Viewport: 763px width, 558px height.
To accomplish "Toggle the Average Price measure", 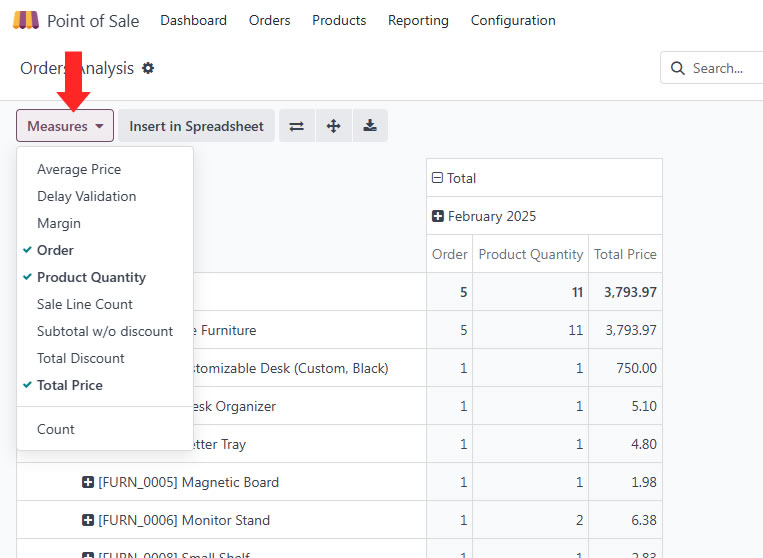I will coord(105,169).
